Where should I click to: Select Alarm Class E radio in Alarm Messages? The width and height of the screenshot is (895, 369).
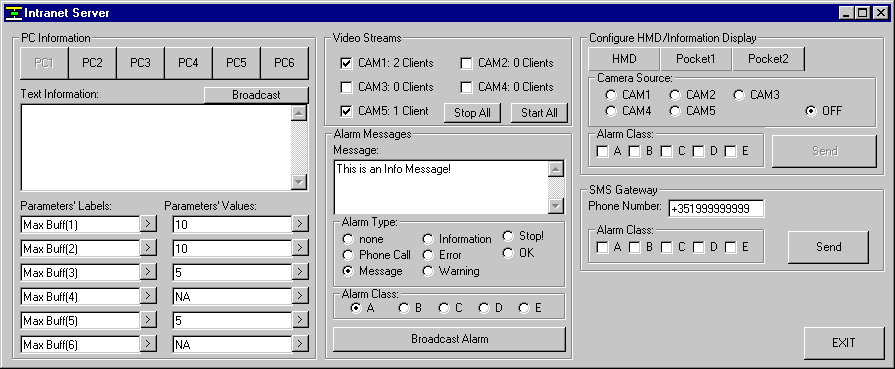point(523,308)
